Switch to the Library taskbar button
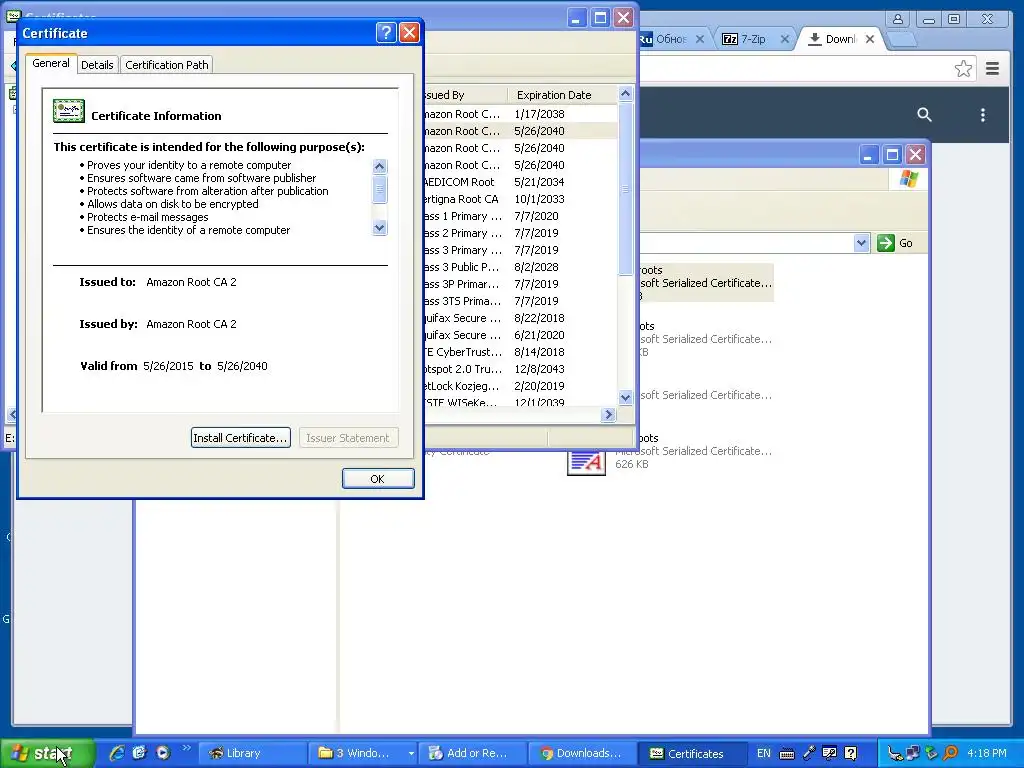The width and height of the screenshot is (1024, 768). (x=251, y=753)
